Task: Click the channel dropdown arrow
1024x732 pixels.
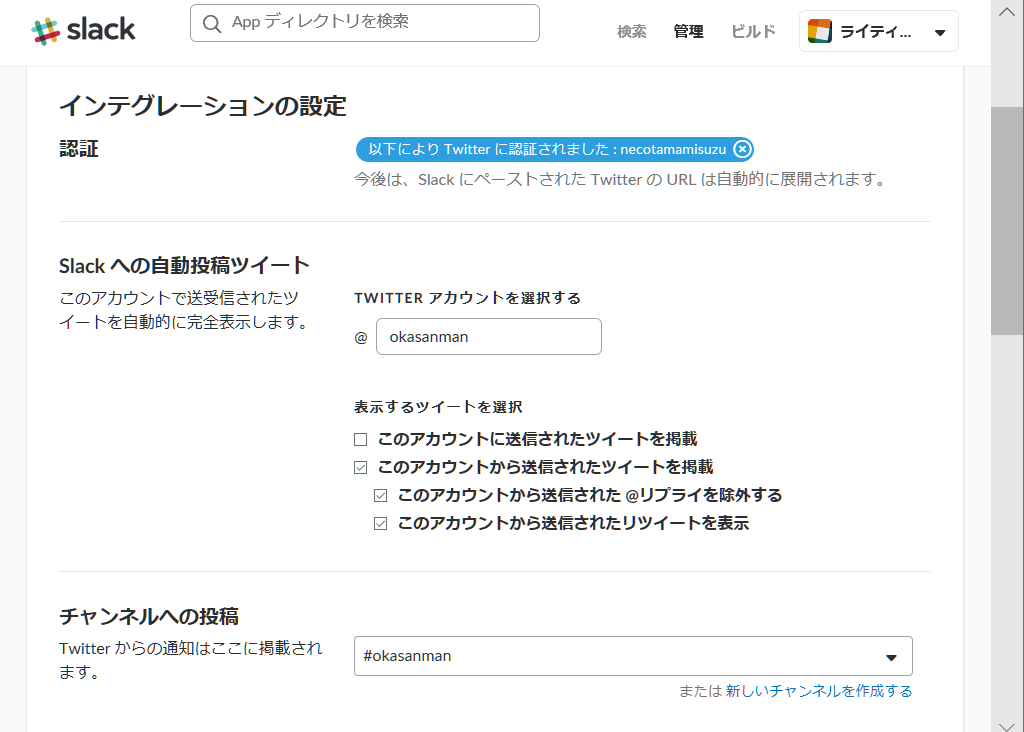Action: (891, 657)
